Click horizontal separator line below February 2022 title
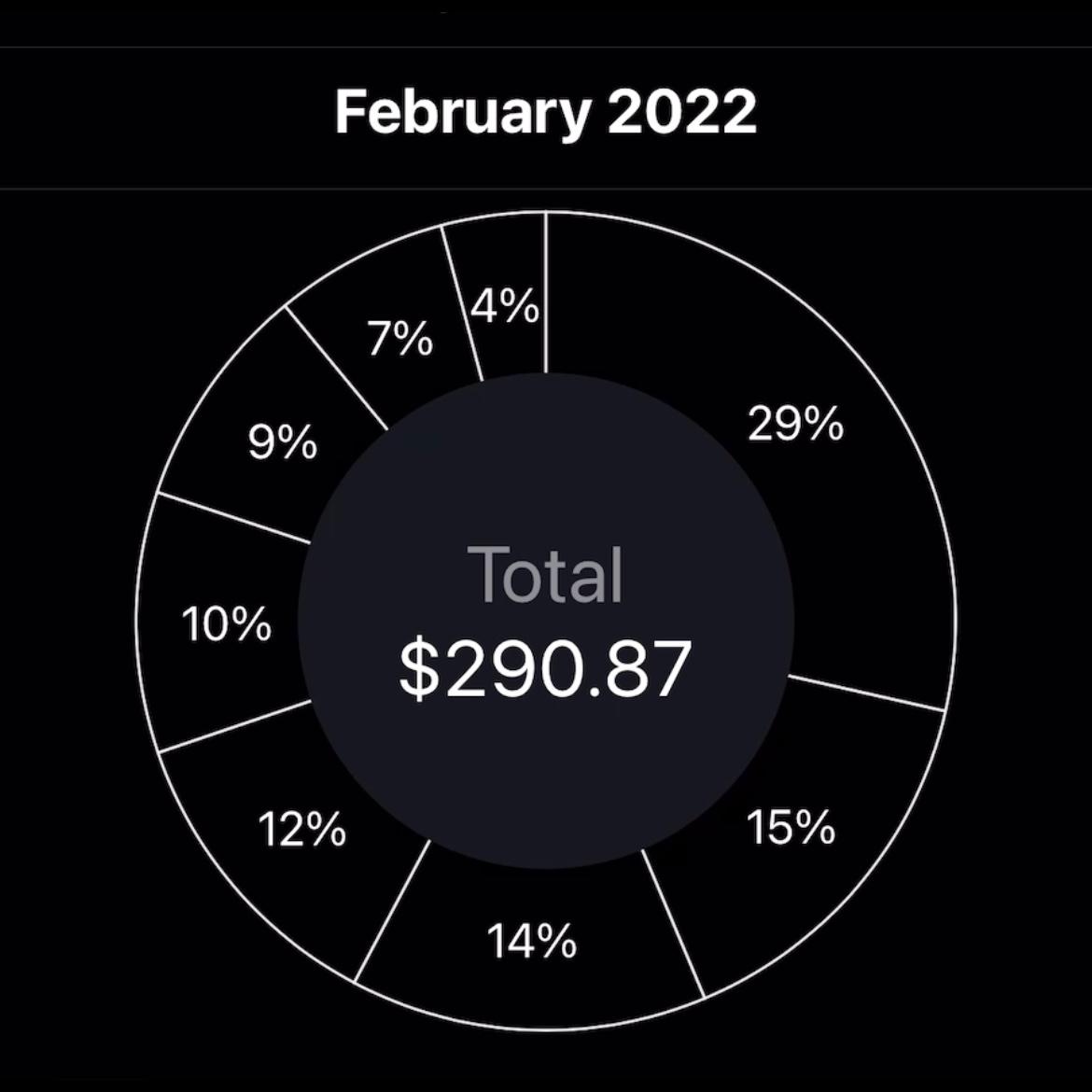This screenshot has height=1092, width=1092. [x=546, y=188]
